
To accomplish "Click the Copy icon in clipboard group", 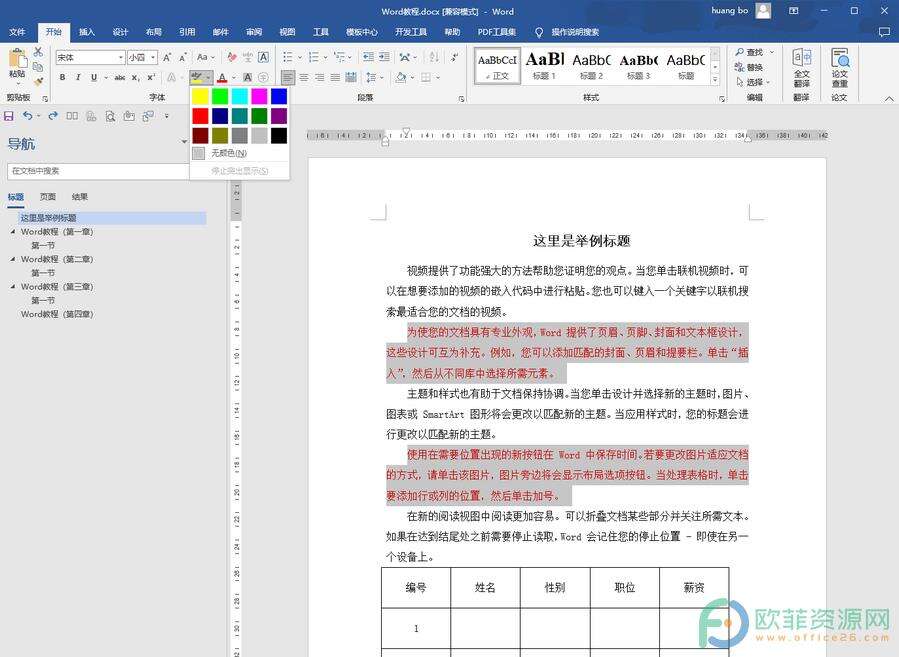I will 38,67.
